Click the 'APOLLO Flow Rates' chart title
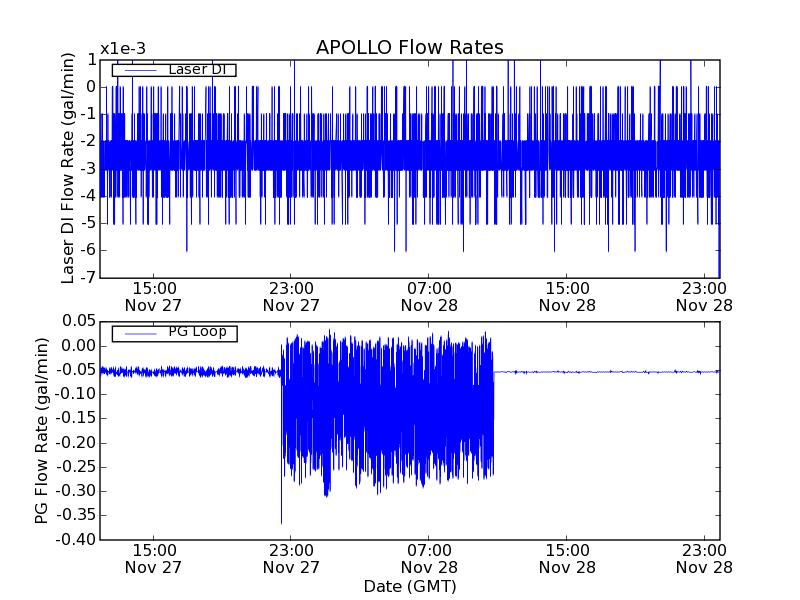 410,47
